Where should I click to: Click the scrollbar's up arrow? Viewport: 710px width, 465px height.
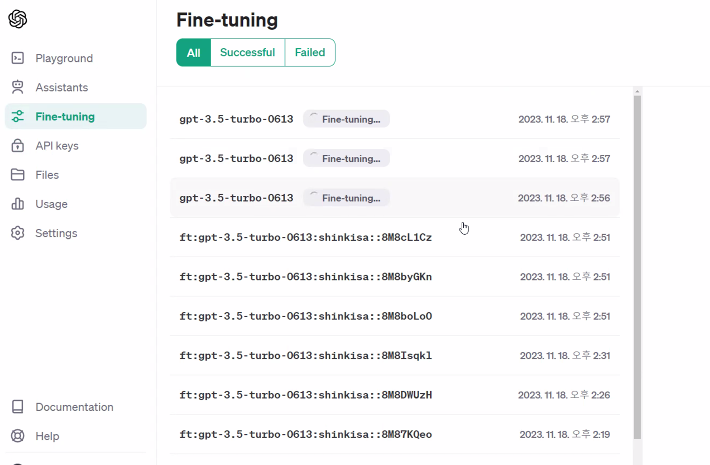638,91
